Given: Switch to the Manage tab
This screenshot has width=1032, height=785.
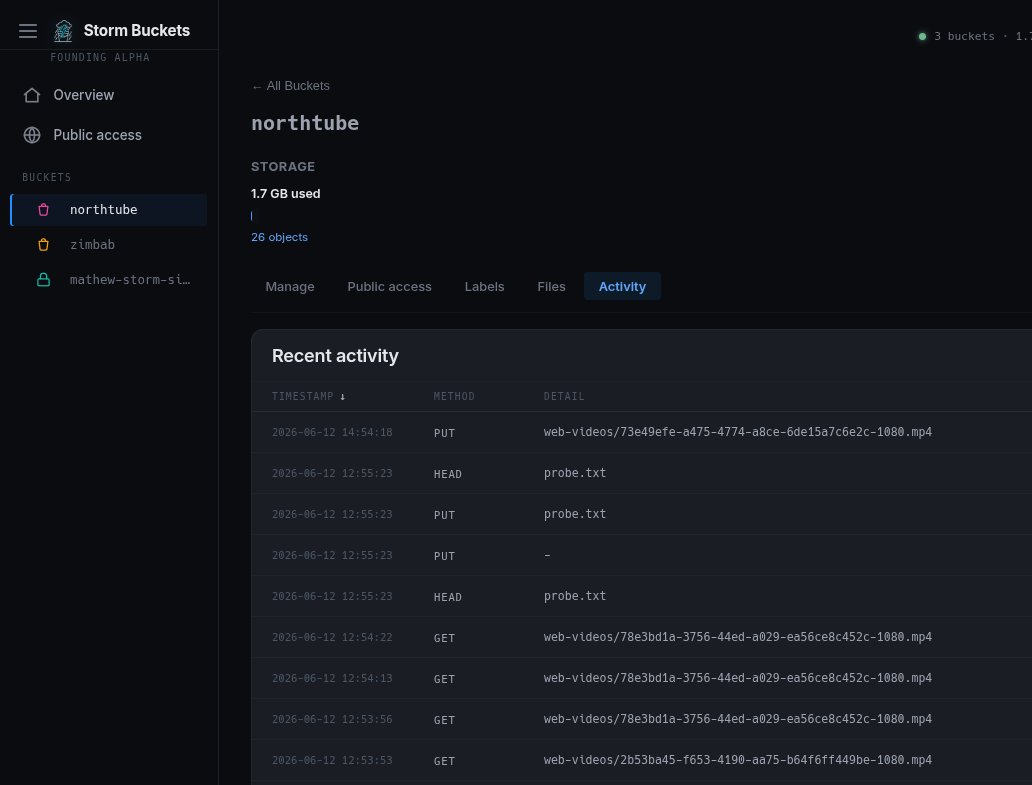Looking at the screenshot, I should (x=290, y=287).
